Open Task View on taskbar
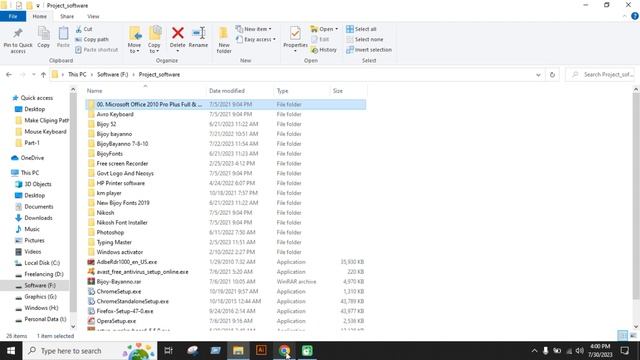Viewport: 640px width, 360px height. [168, 351]
